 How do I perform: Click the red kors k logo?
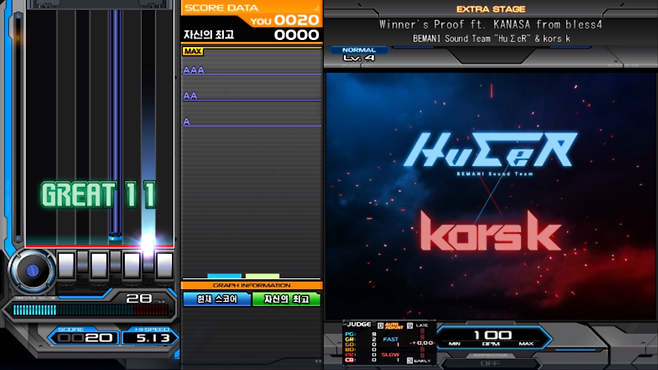point(491,231)
